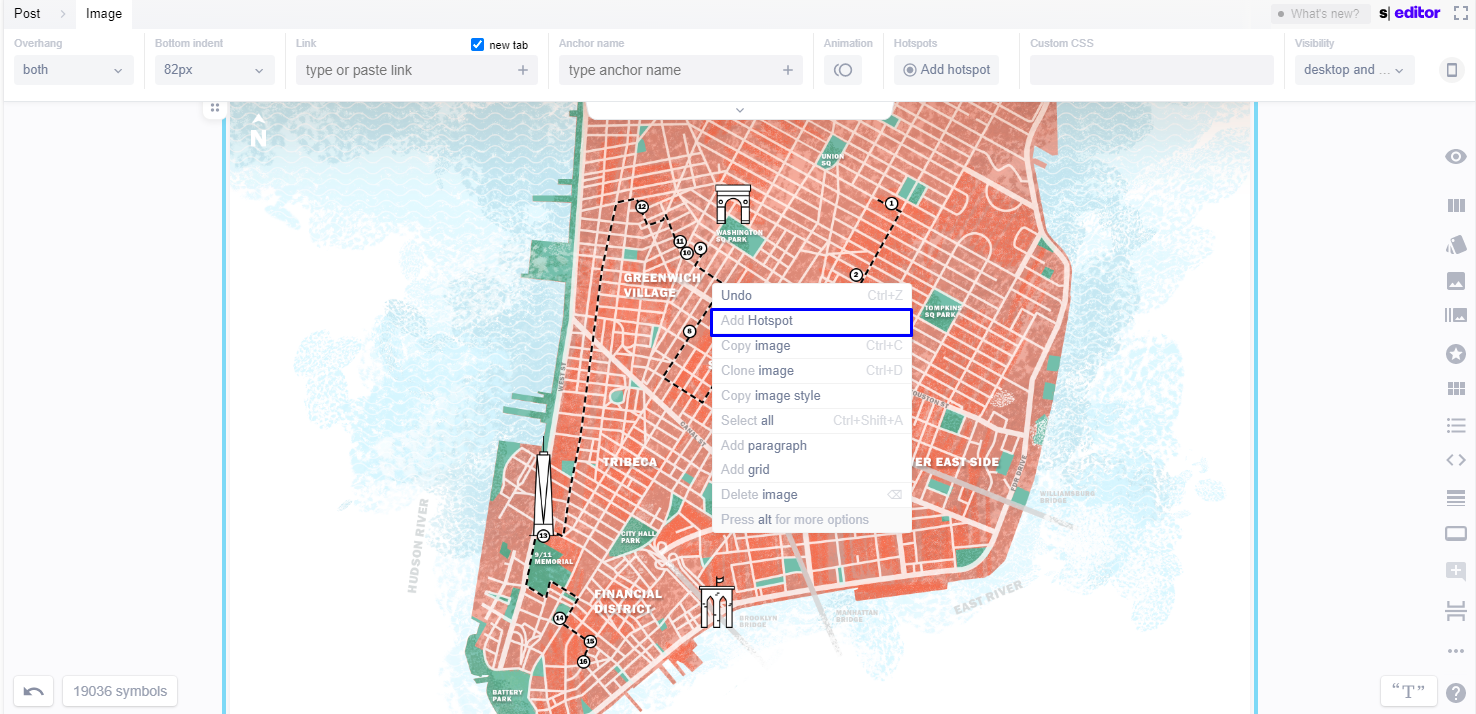The image size is (1476, 714).
Task: Click the "TRIBECA" map label
Action: pyautogui.click(x=629, y=462)
